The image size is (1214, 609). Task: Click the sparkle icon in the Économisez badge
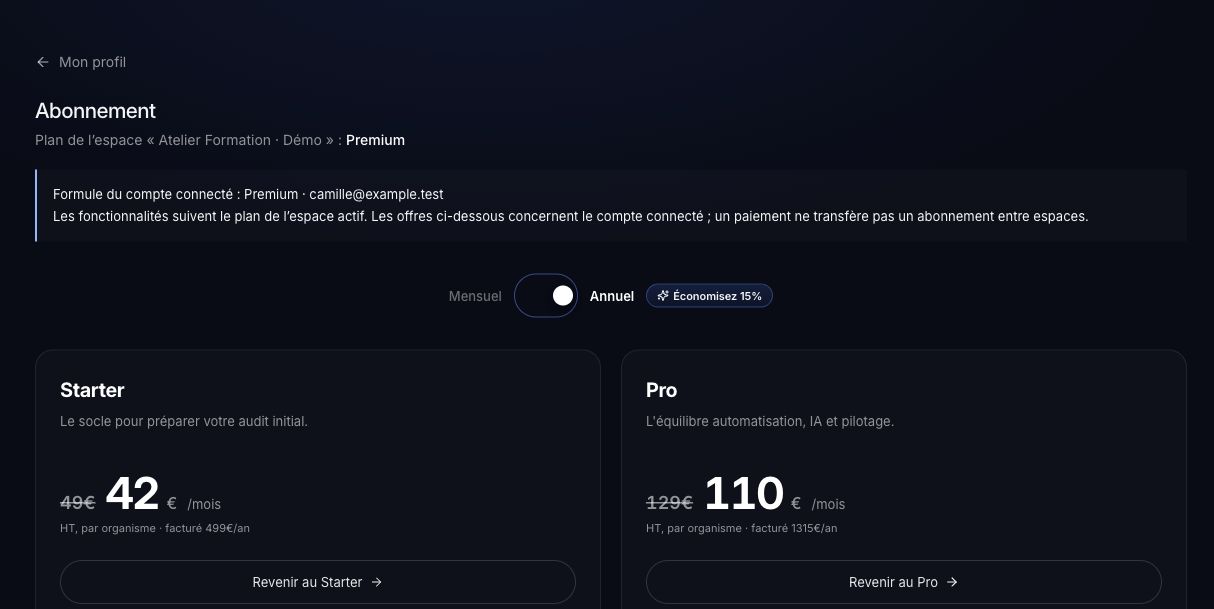tap(663, 296)
